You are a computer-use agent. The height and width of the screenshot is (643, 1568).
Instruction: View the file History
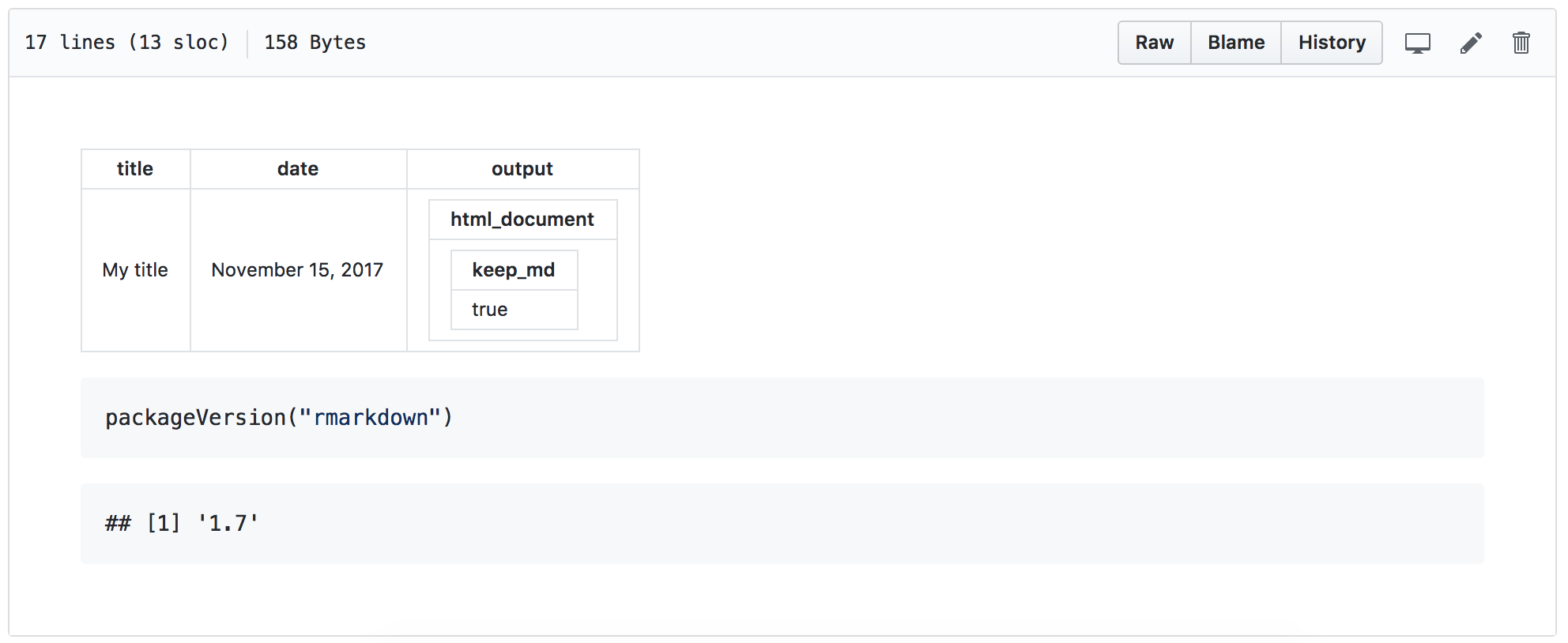click(1332, 43)
